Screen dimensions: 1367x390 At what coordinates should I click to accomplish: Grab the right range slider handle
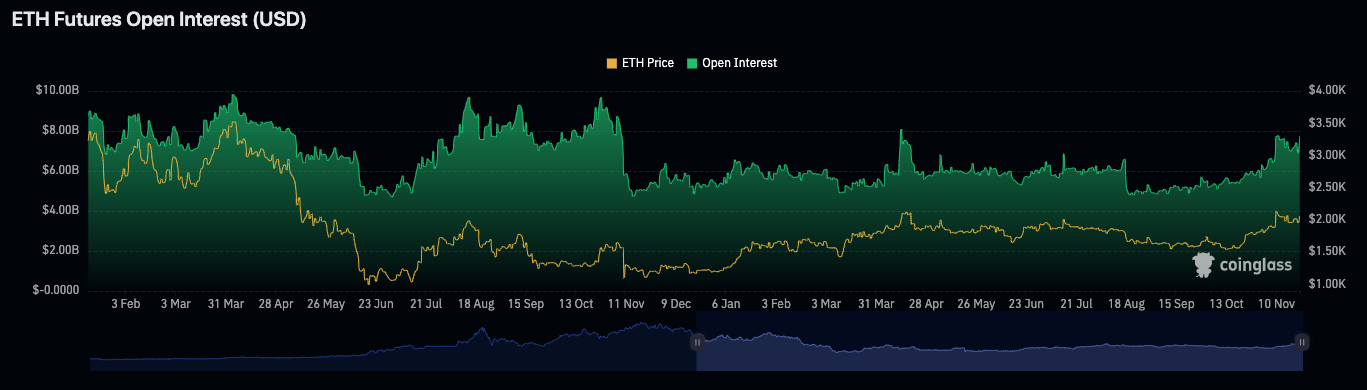click(x=1301, y=342)
